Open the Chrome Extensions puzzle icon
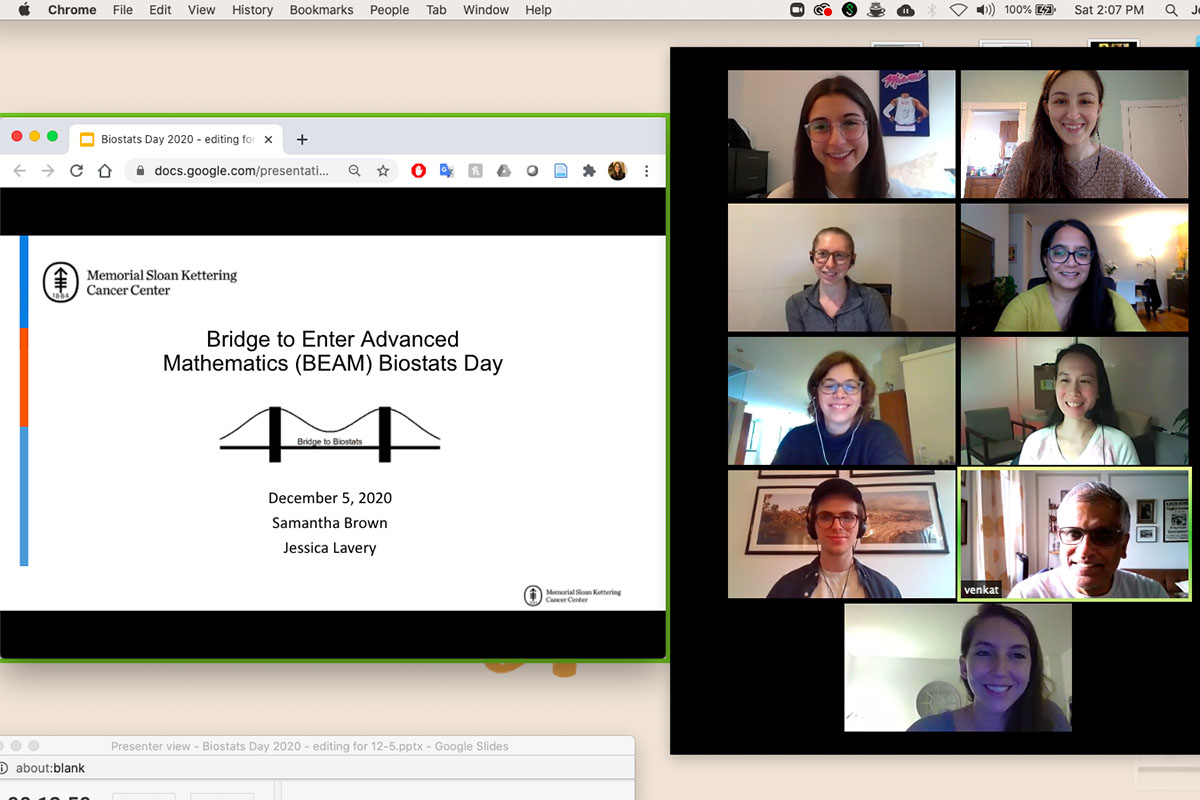Image resolution: width=1200 pixels, height=800 pixels. [589, 171]
